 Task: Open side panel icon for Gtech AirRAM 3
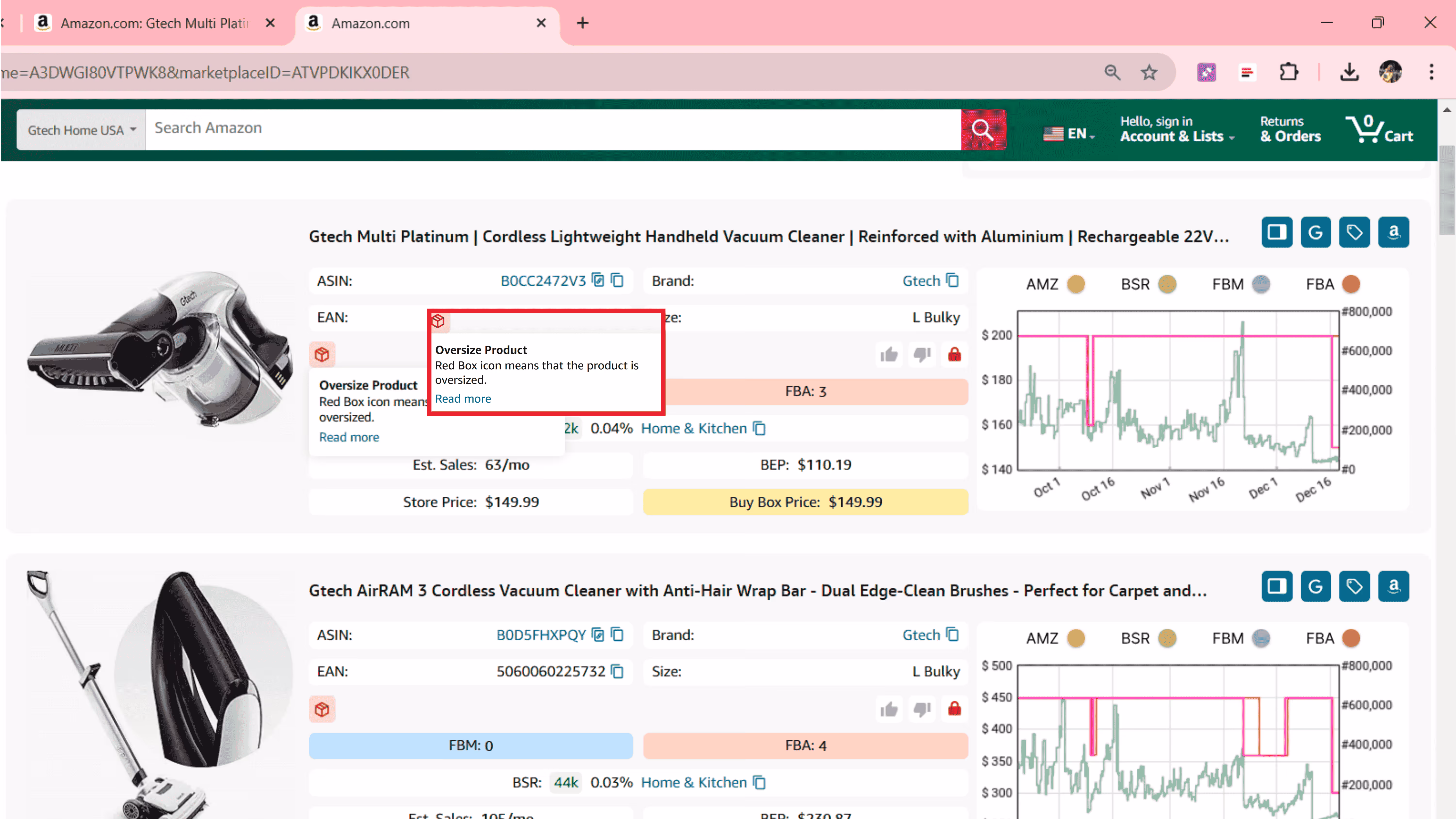[1277, 586]
